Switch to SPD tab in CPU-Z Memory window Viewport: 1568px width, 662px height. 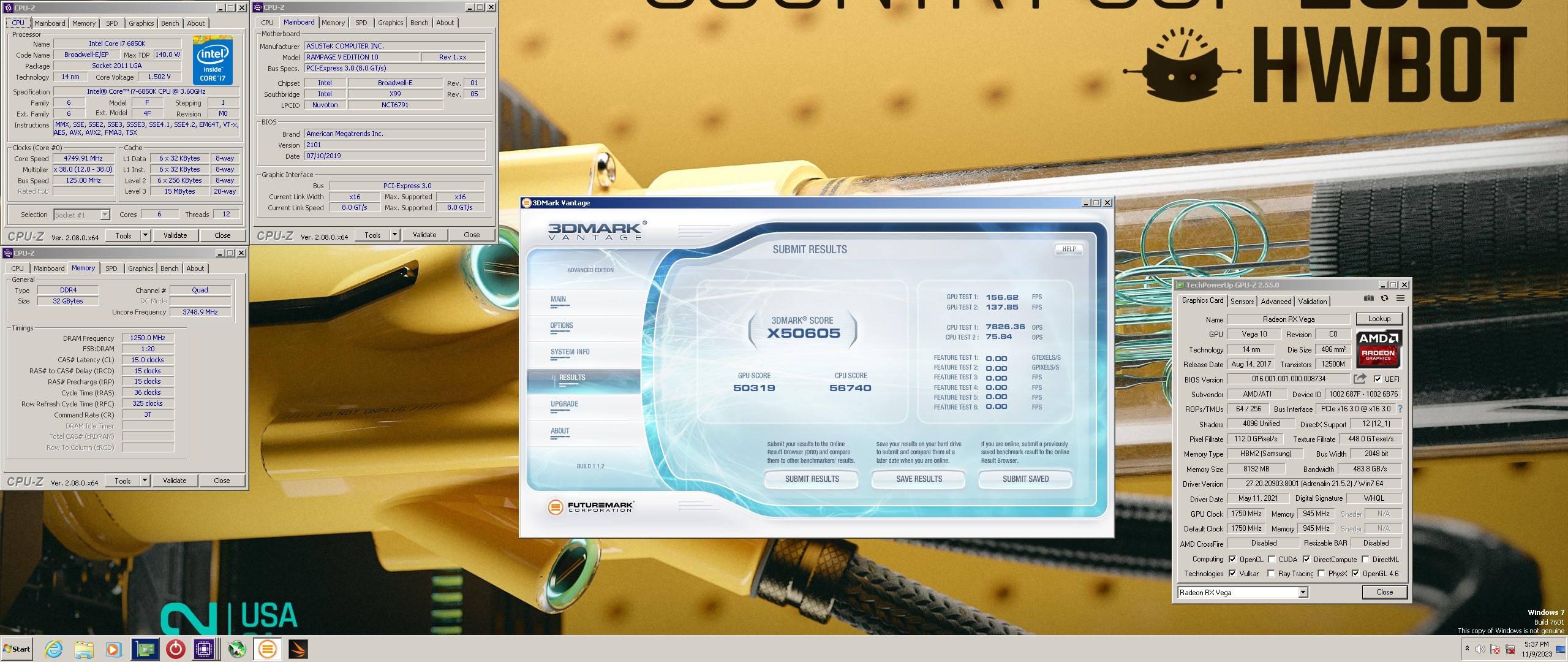(111, 268)
